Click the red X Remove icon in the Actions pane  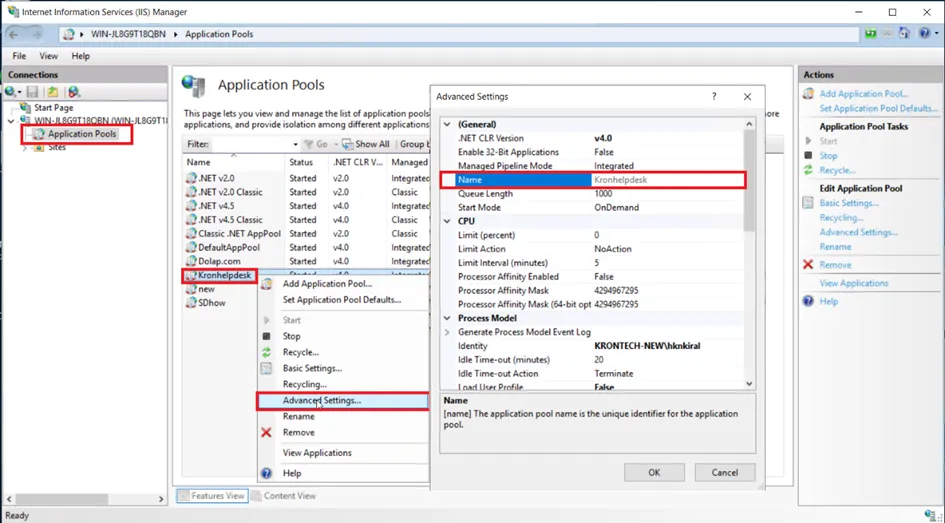808,265
